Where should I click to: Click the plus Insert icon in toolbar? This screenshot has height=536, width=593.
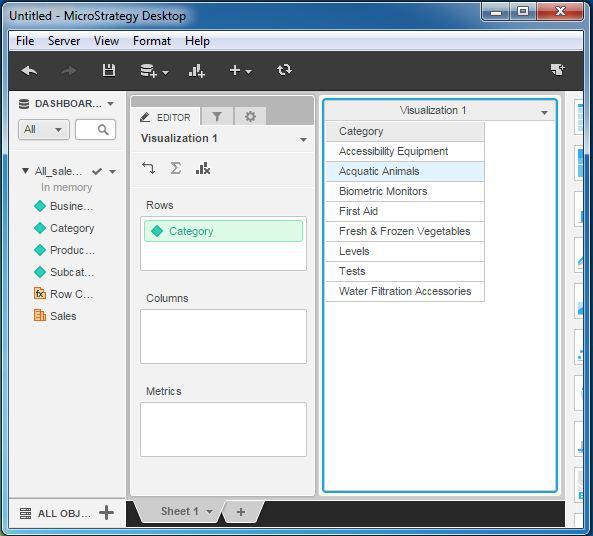pyautogui.click(x=234, y=70)
